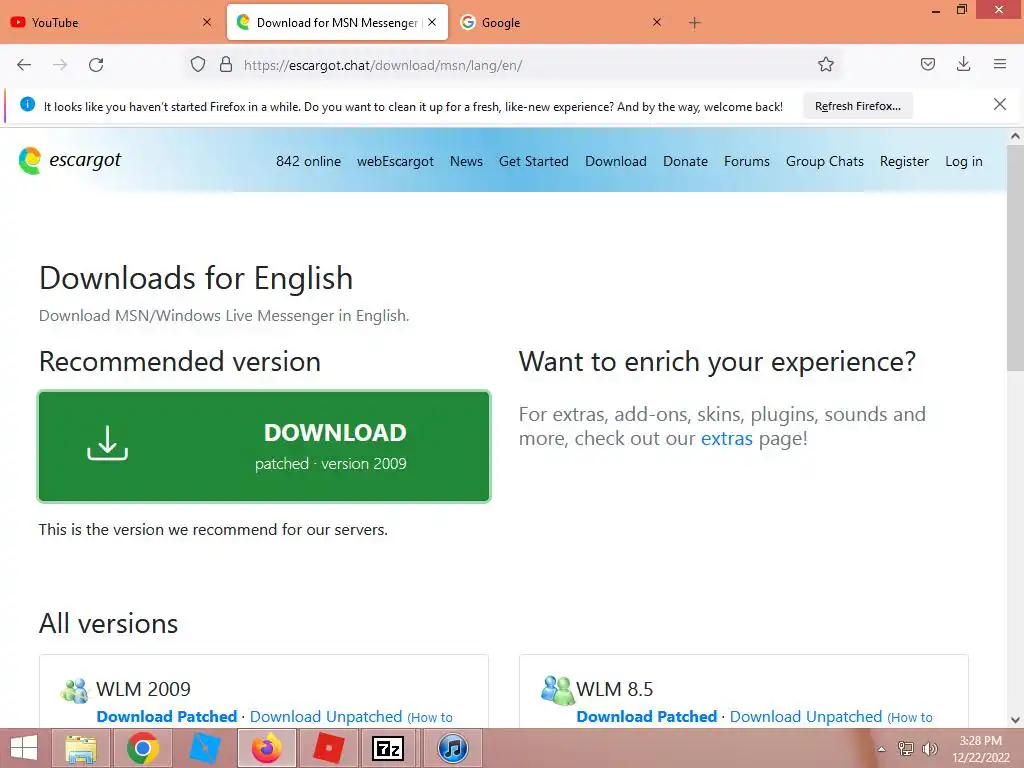Screen dimensions: 1024x768
Task: Open the extras page link
Action: (726, 438)
